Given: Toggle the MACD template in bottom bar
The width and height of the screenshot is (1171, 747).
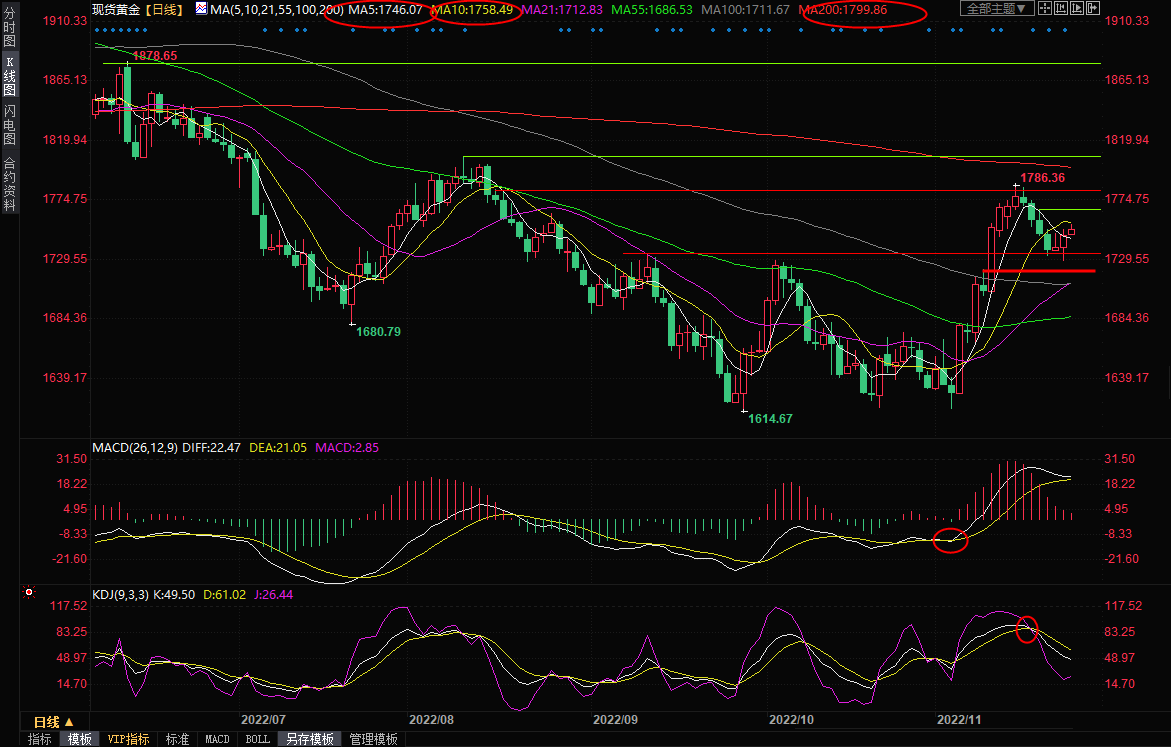Looking at the screenshot, I should pos(217,739).
